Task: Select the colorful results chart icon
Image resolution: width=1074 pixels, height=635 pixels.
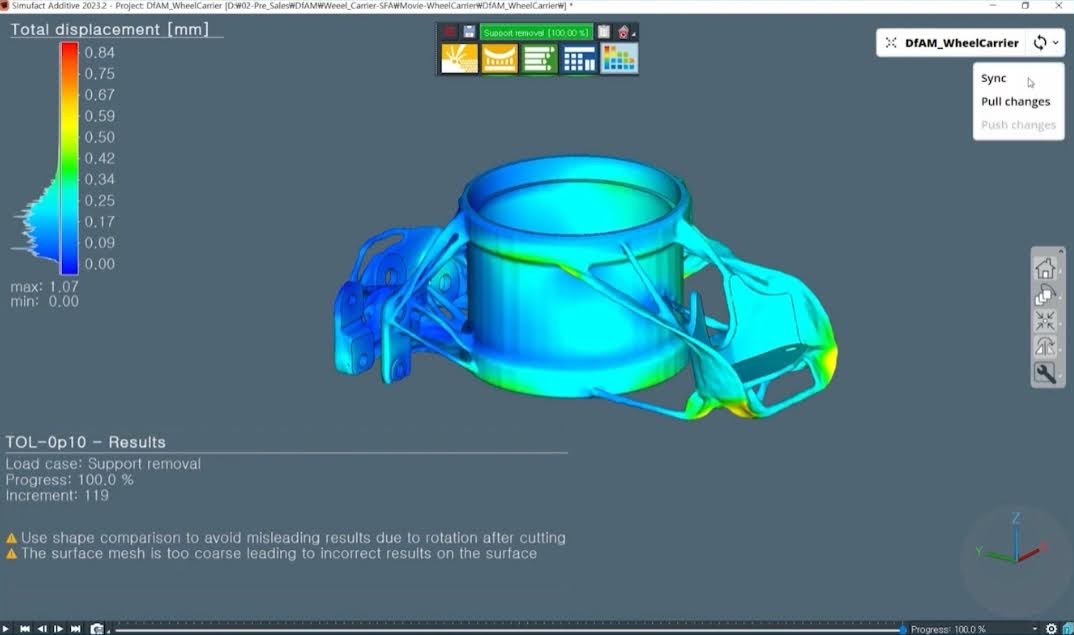Action: 619,60
